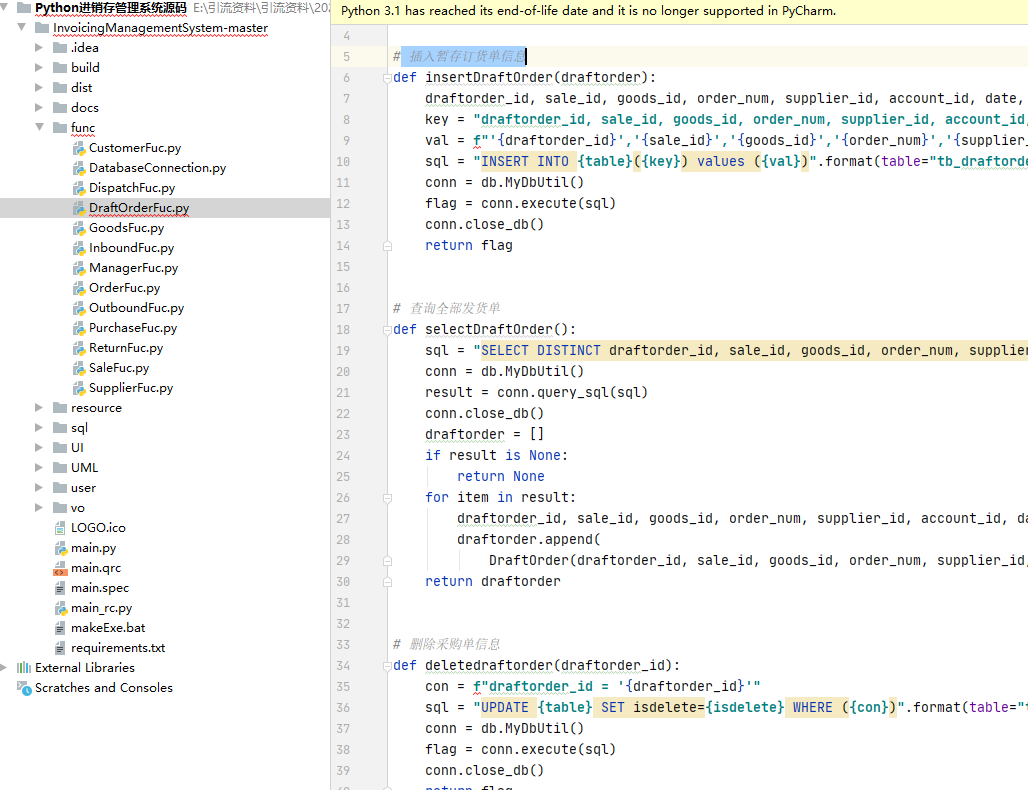Click 'return flag' on line 14
The height and width of the screenshot is (790, 1028).
tap(469, 245)
